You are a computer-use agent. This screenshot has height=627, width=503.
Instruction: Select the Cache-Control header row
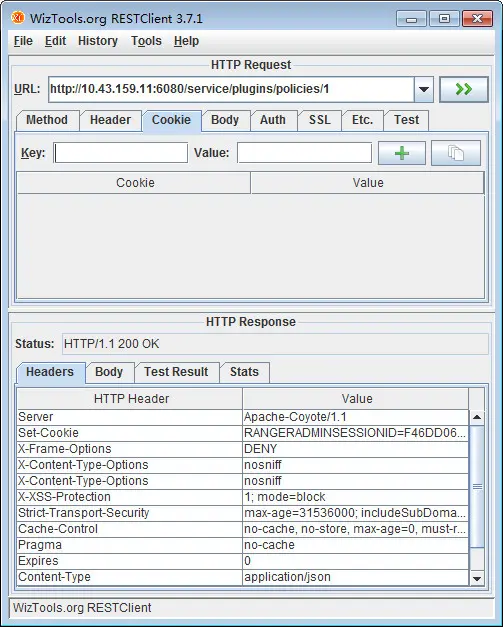[243, 529]
